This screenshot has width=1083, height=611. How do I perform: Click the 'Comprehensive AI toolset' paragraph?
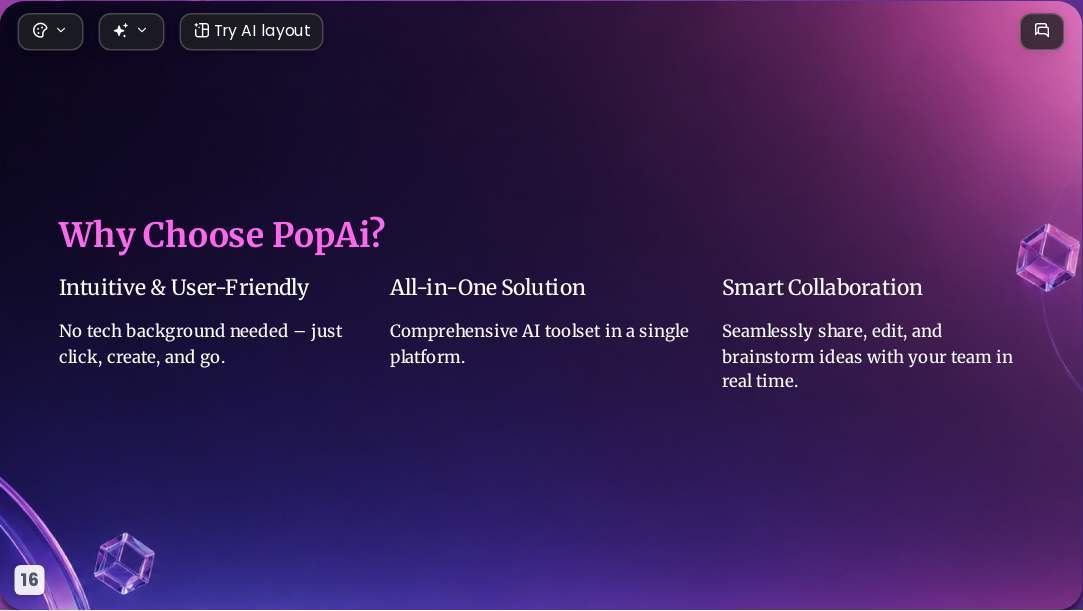click(x=539, y=344)
